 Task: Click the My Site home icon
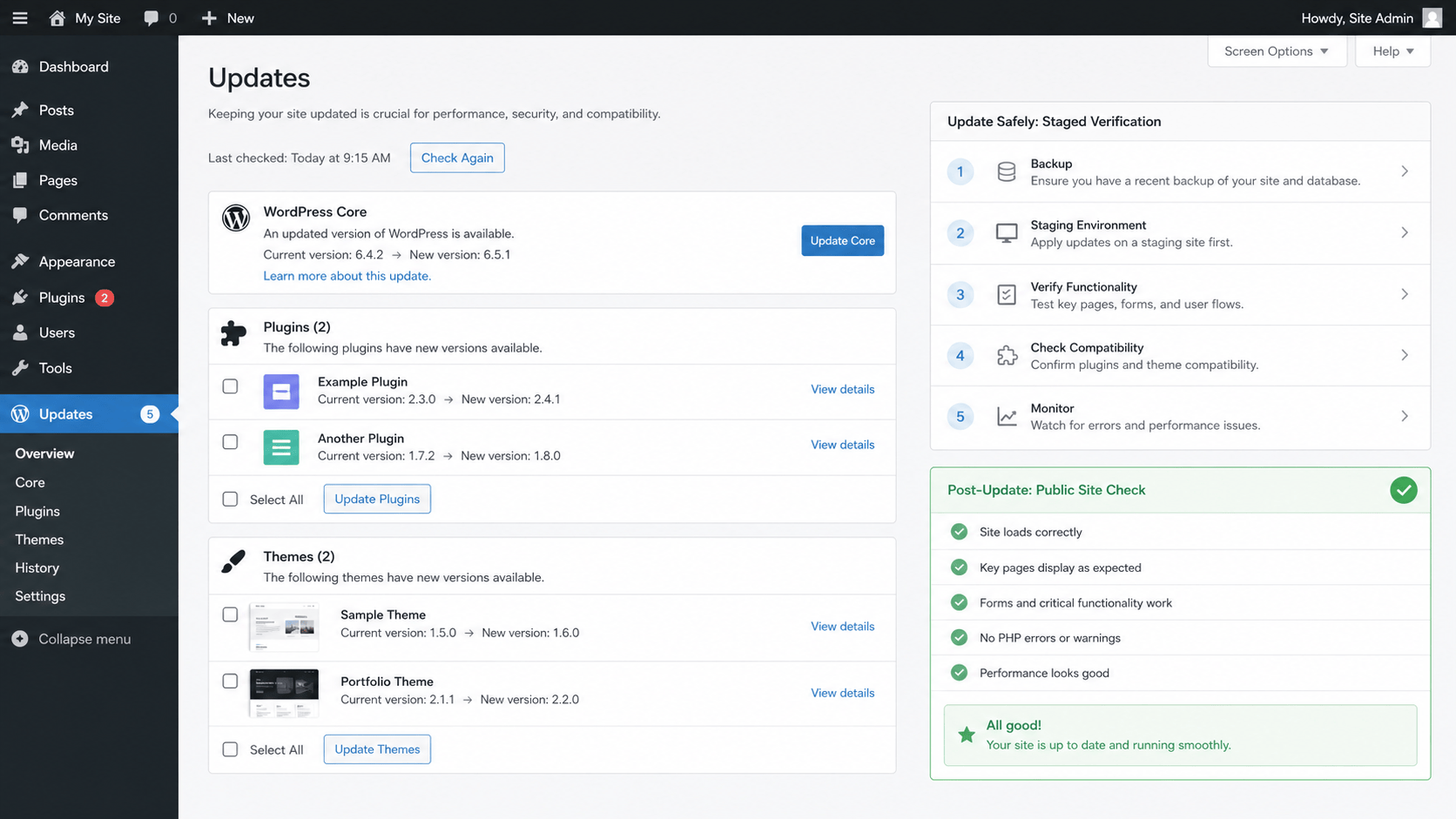click(57, 17)
